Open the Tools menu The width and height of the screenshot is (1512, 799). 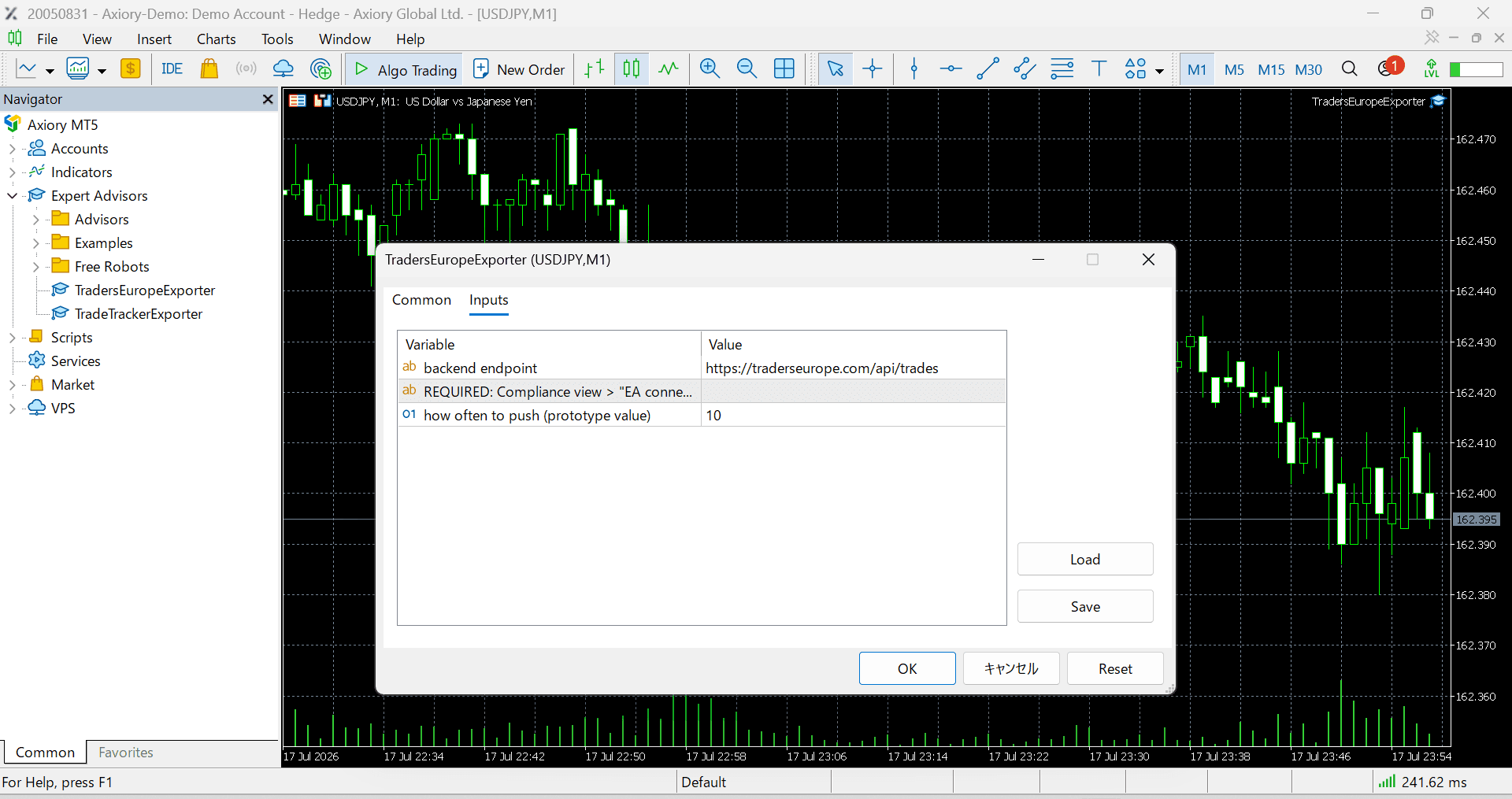click(277, 39)
